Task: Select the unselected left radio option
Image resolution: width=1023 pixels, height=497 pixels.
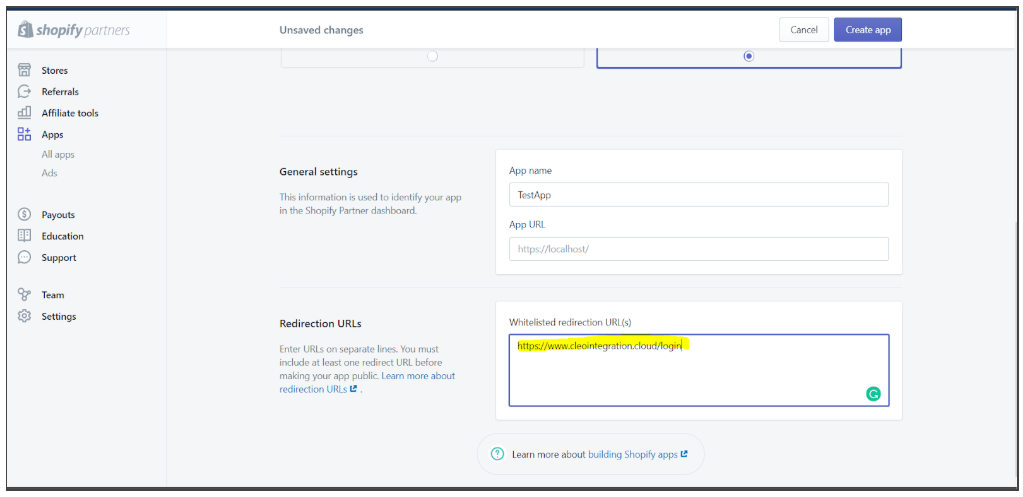Action: click(432, 56)
